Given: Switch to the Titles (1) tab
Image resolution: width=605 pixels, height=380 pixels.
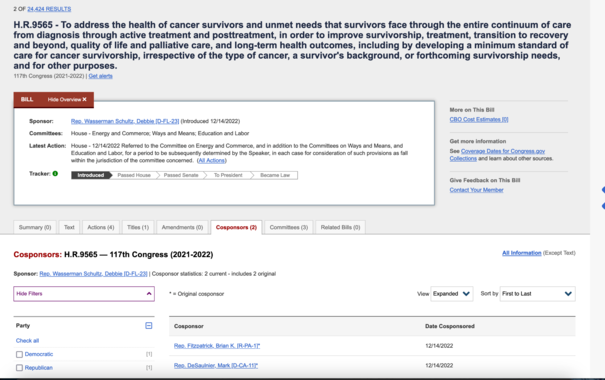Looking at the screenshot, I should tap(138, 227).
